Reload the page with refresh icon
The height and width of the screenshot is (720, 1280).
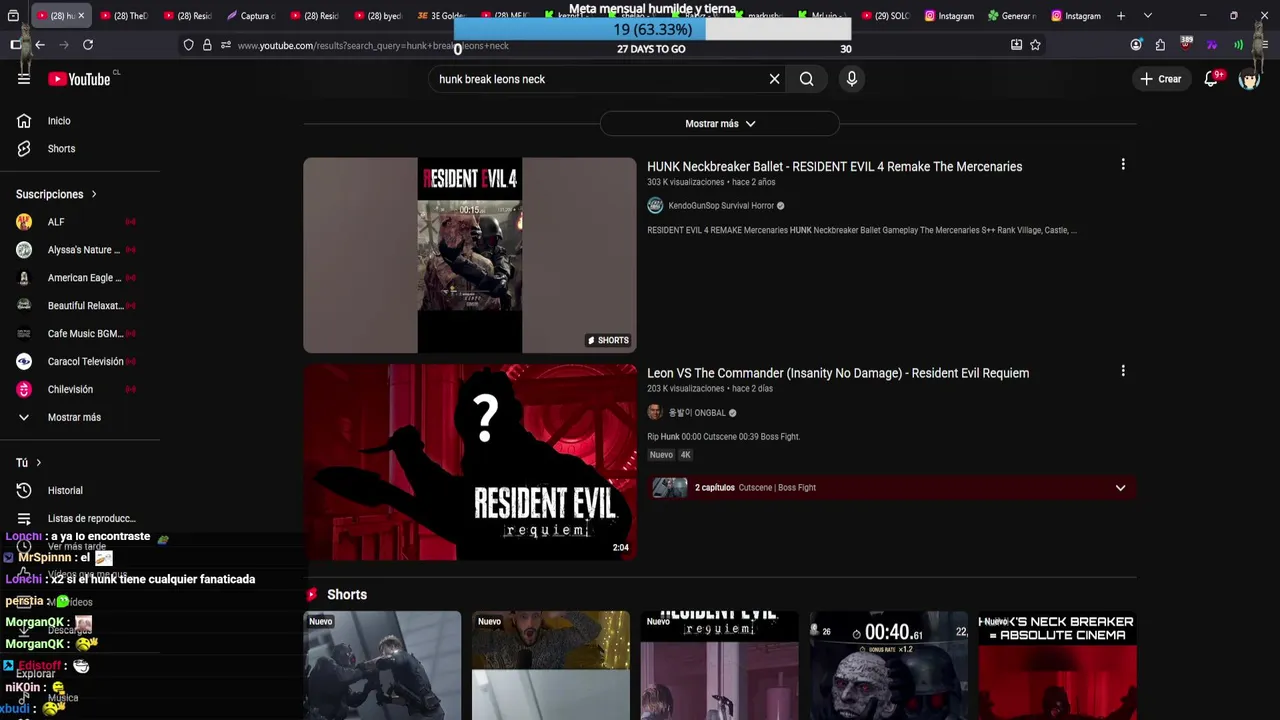tap(88, 45)
